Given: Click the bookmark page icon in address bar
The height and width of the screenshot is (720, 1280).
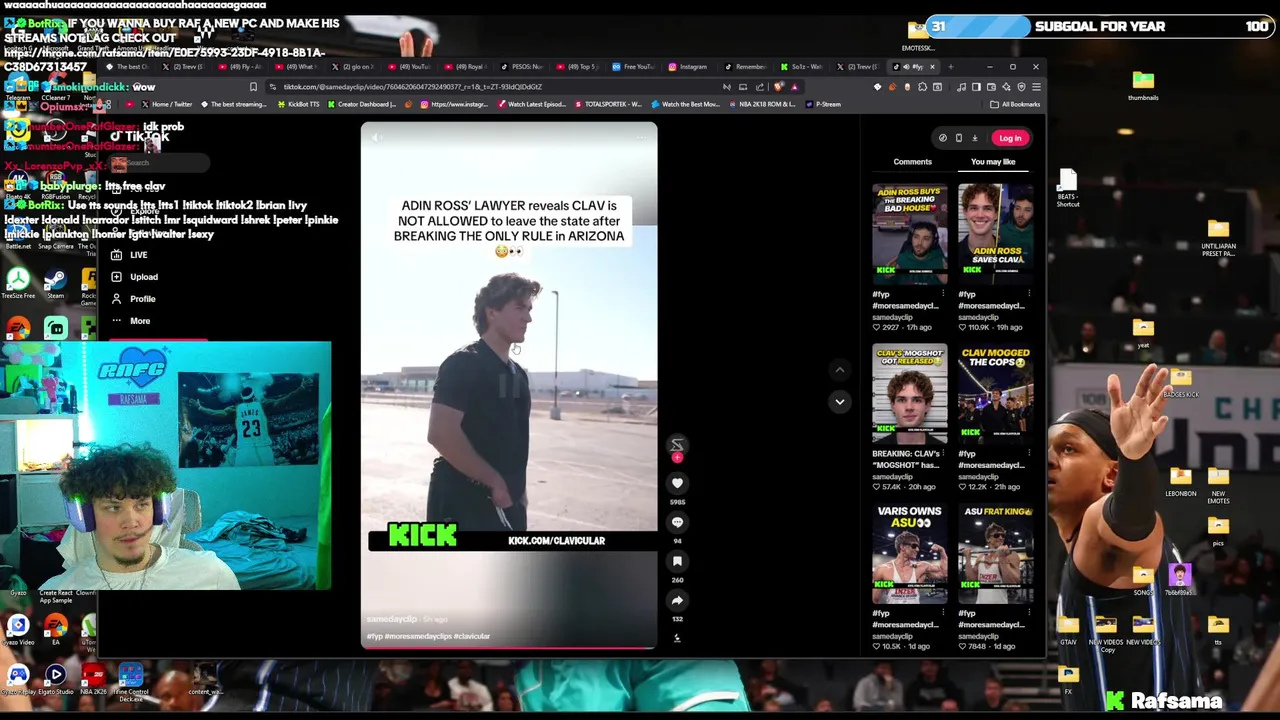Looking at the screenshot, I should click(x=253, y=87).
